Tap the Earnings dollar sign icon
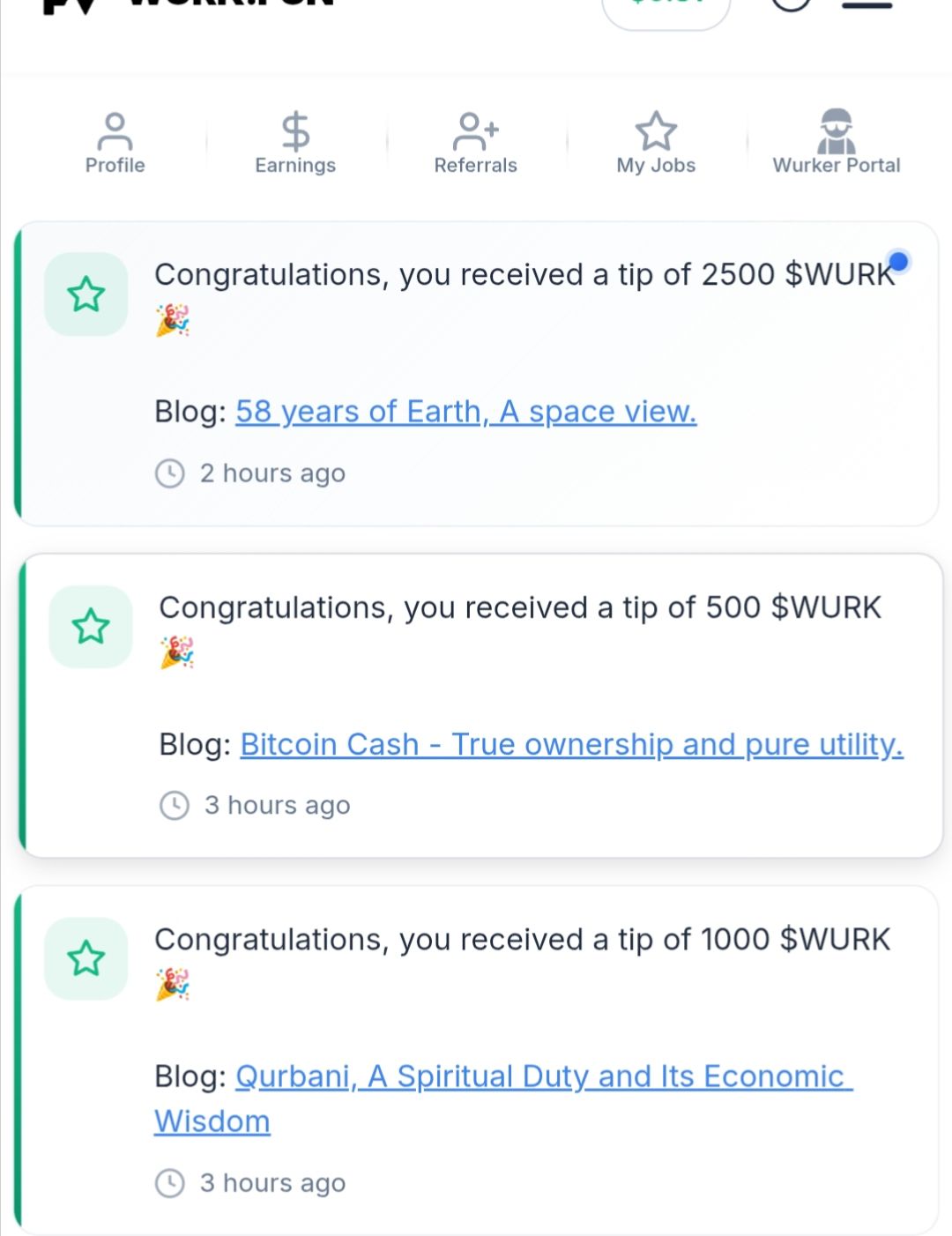 click(x=295, y=131)
